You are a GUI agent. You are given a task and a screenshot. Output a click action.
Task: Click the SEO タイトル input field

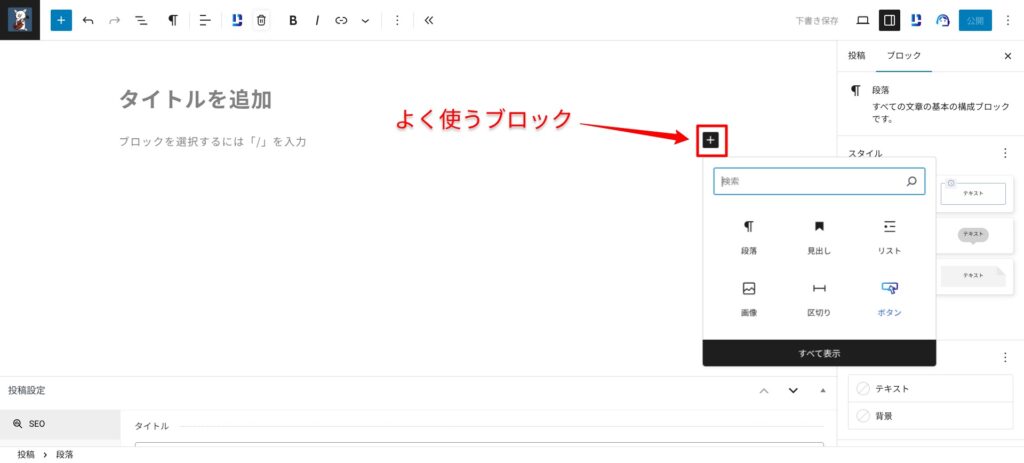pyautogui.click(x=479, y=445)
